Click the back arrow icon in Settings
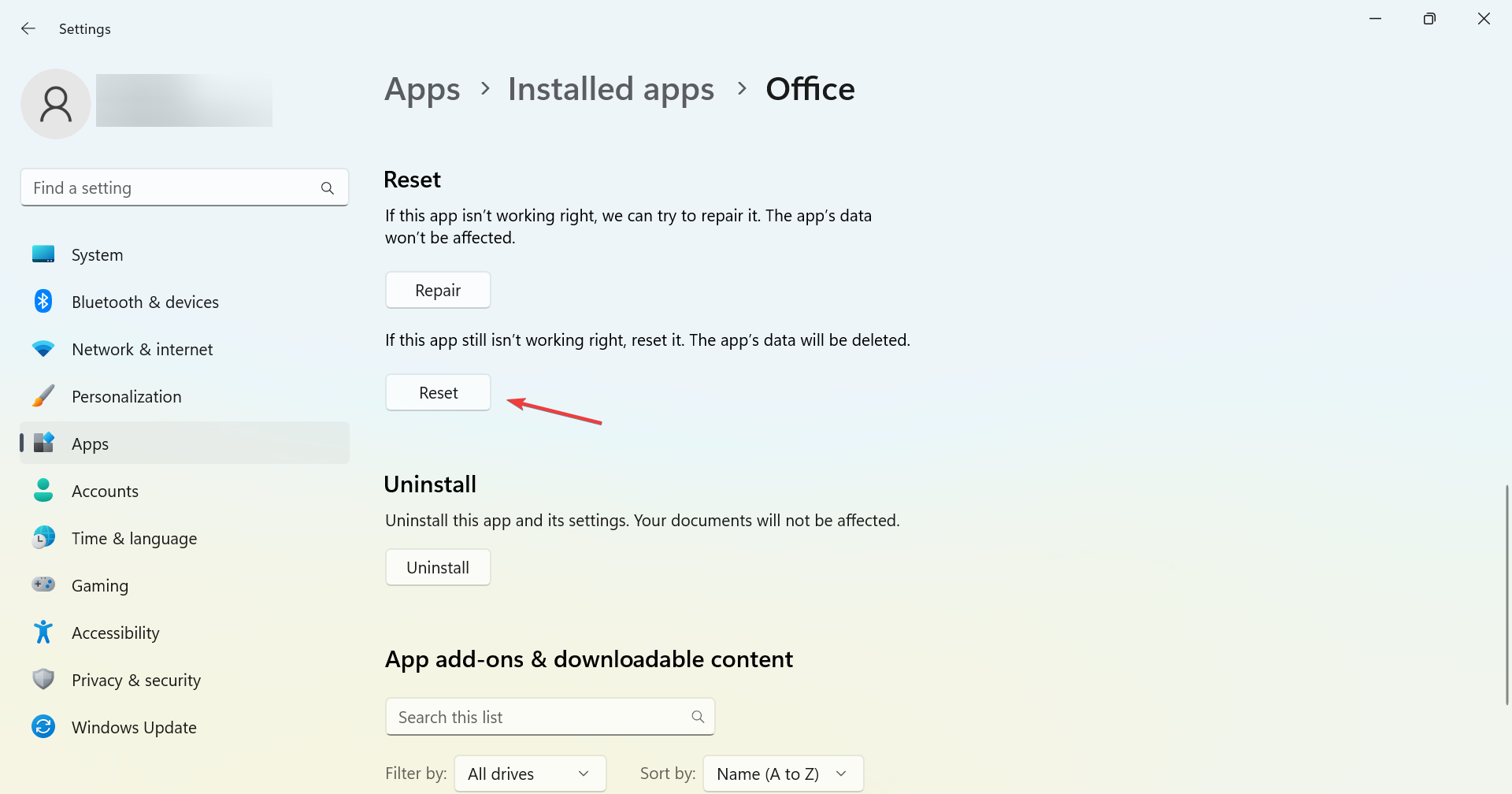Screen dimensions: 1512x794 (28, 29)
